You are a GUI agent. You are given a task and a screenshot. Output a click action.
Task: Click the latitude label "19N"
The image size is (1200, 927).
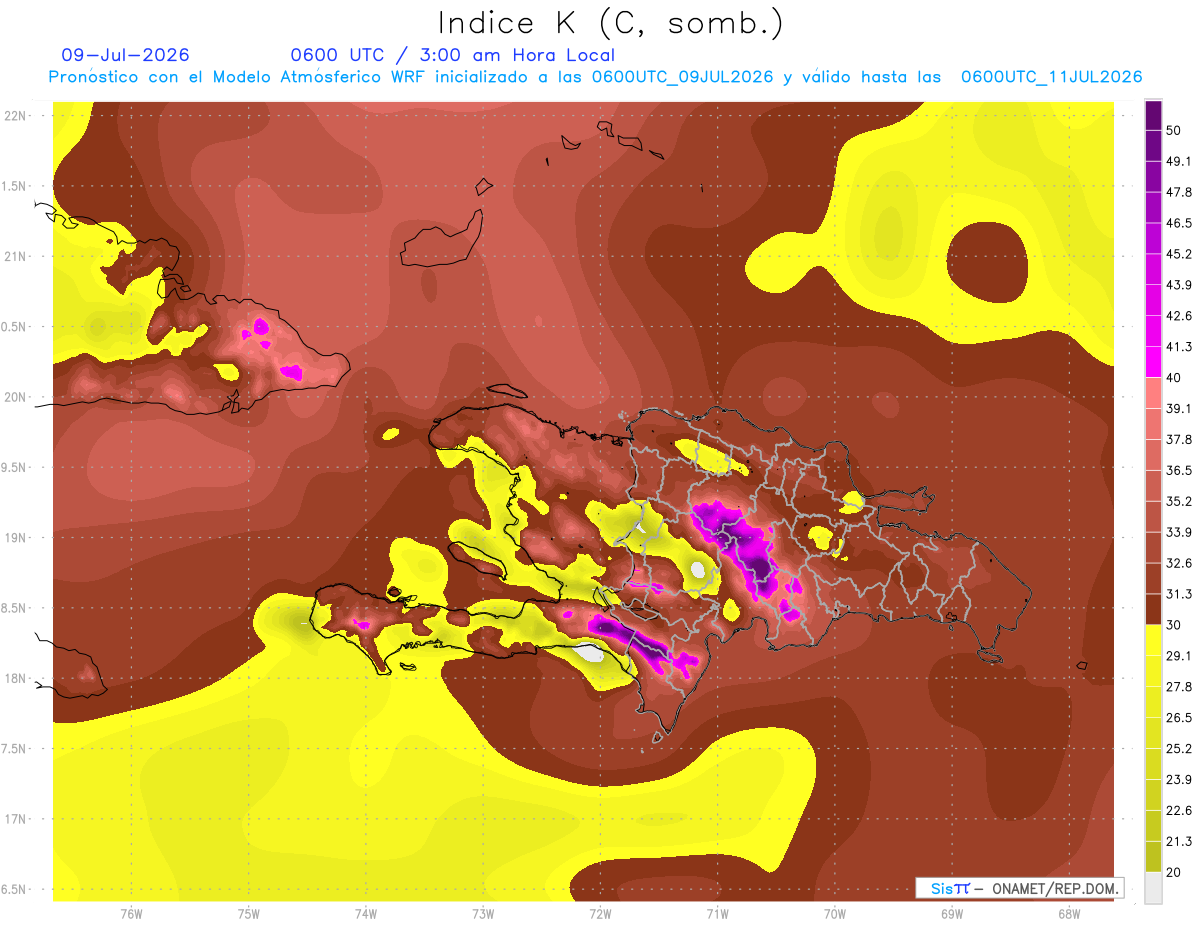click(x=15, y=538)
